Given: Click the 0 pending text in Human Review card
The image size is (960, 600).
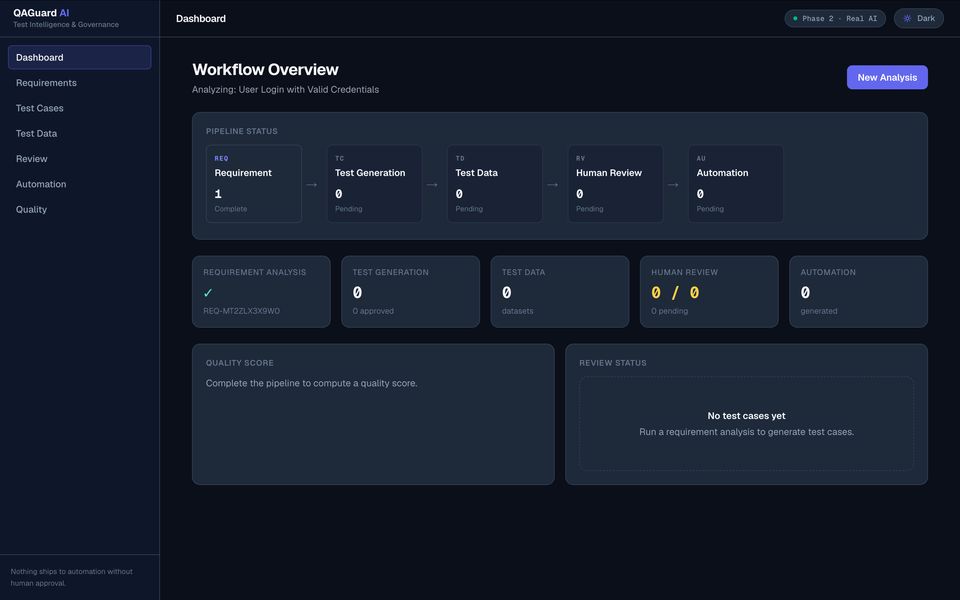Looking at the screenshot, I should (x=669, y=311).
